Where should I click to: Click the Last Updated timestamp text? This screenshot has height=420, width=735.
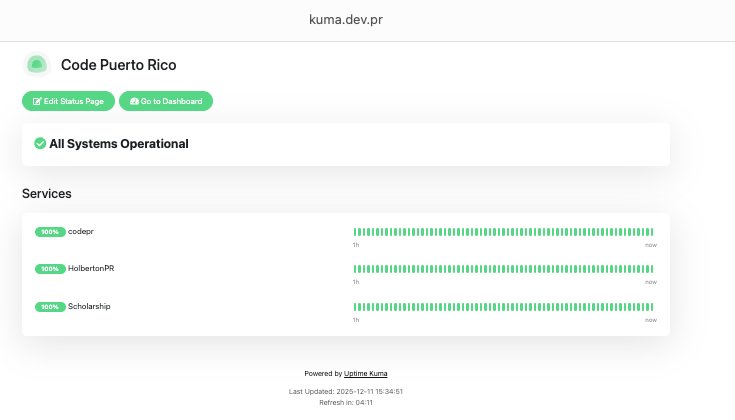tap(346, 391)
